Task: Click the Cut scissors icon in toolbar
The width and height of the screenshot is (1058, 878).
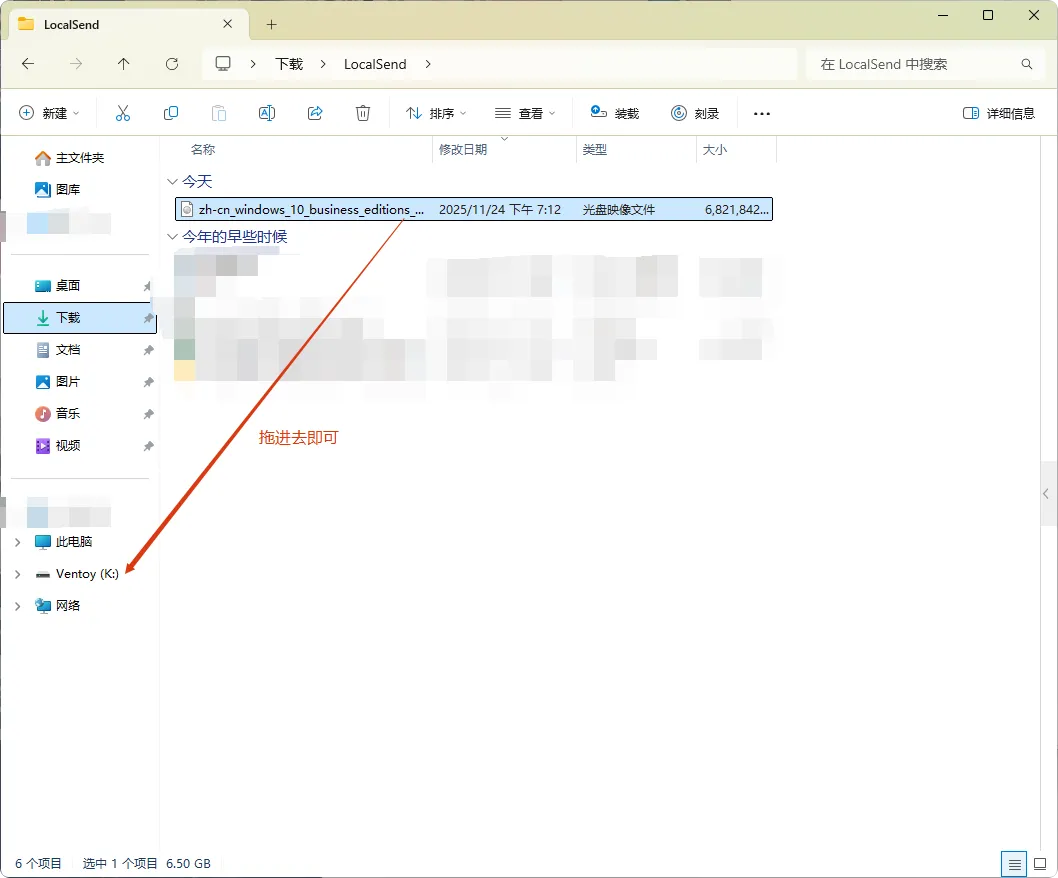Action: click(123, 114)
